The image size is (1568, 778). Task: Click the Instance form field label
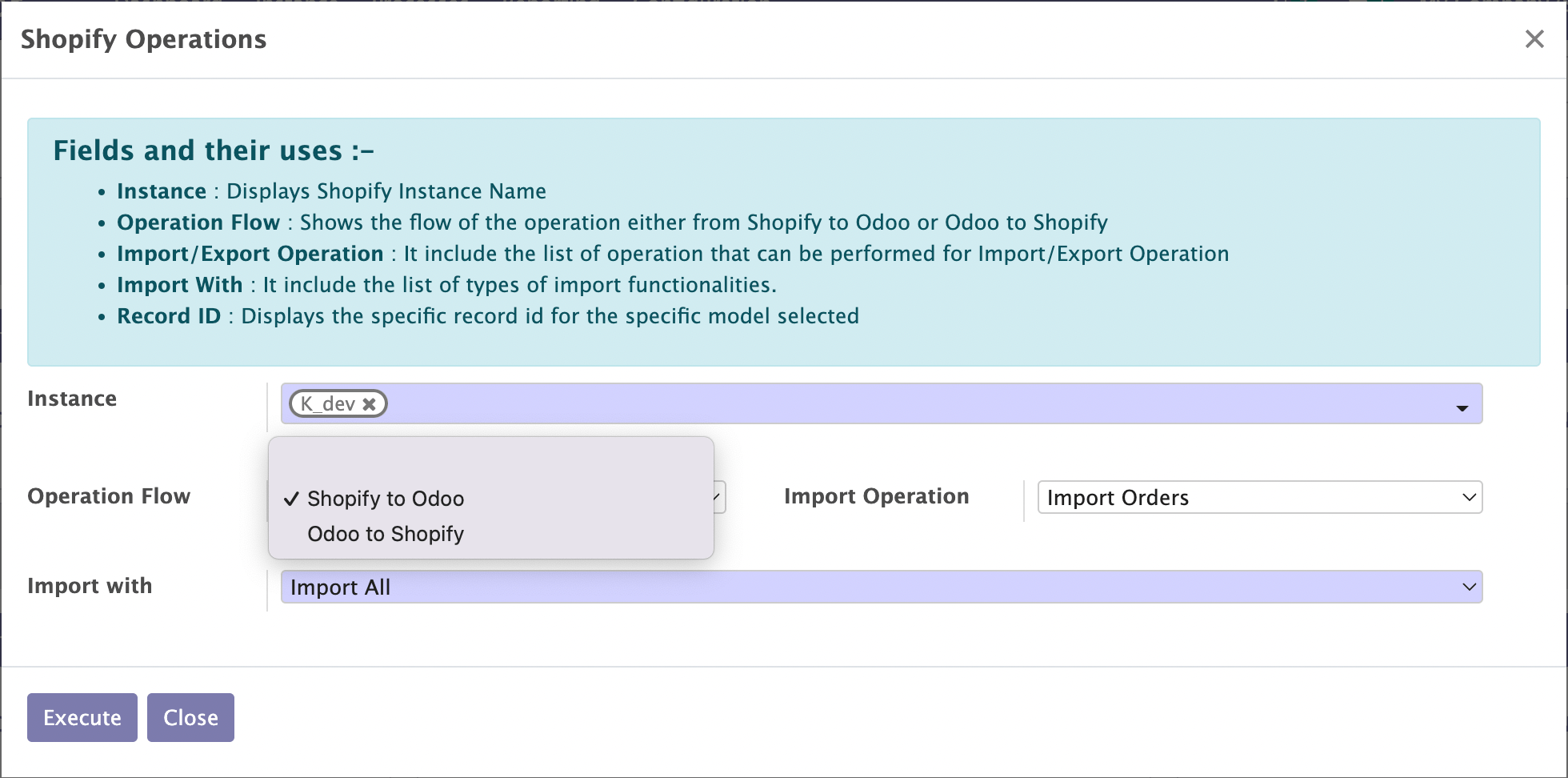[72, 399]
